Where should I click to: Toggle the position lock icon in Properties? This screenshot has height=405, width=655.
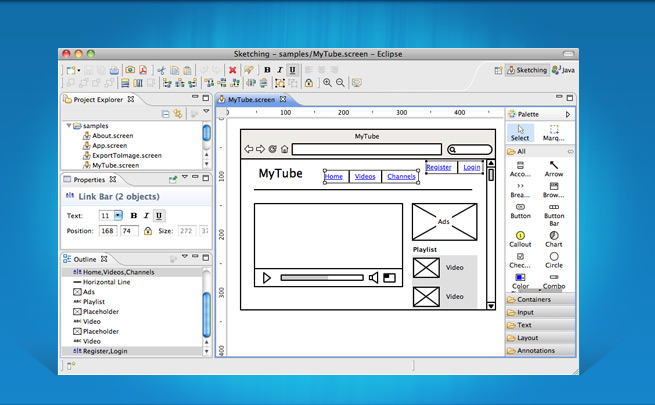pyautogui.click(x=148, y=231)
